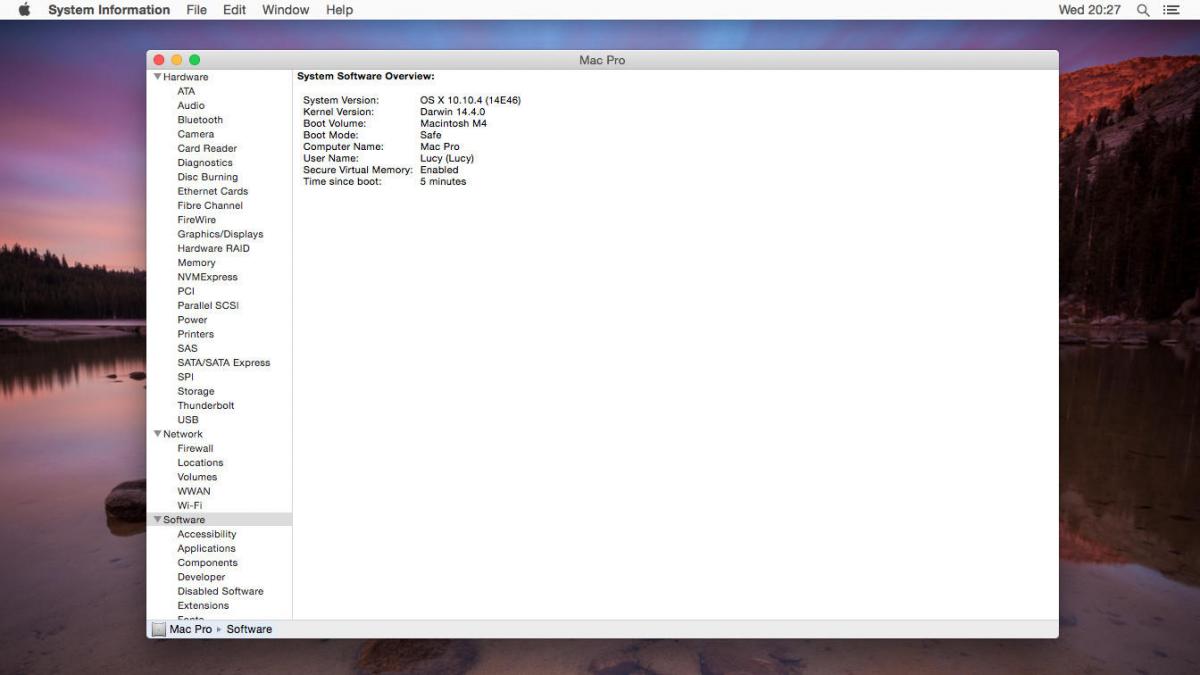
Task: Select Disabled Software in the sidebar
Action: [x=221, y=591]
